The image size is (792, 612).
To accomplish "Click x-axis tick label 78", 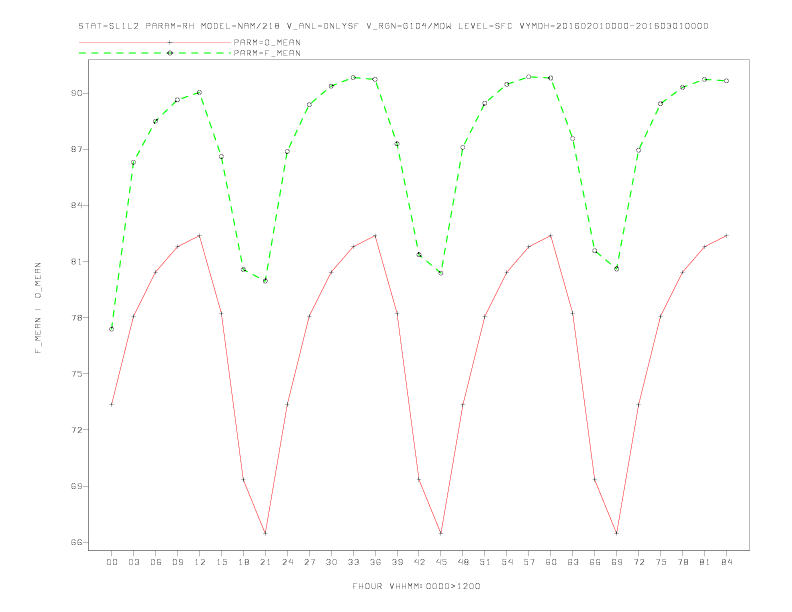I will 683,562.
